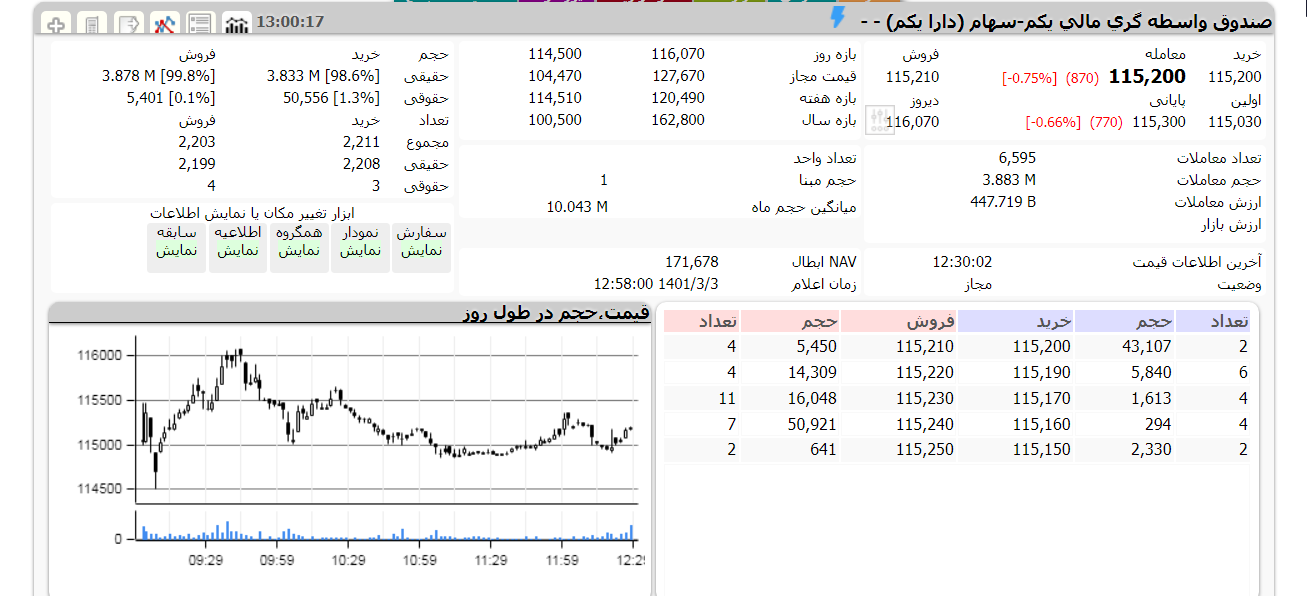Toggle the سفارش نمایش button
1307x596 pixels.
tap(421, 248)
